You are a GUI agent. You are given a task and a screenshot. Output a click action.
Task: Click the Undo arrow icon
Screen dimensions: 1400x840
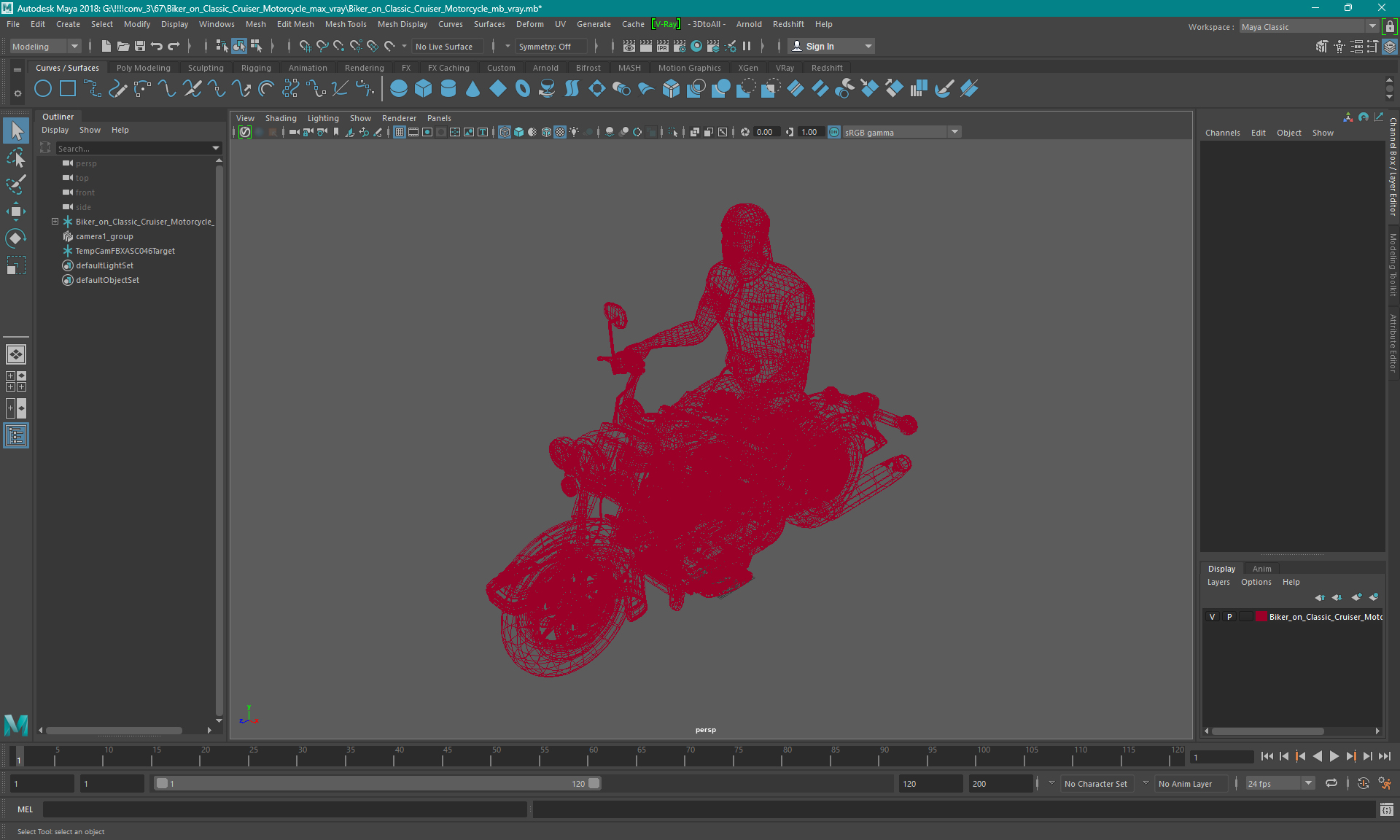coord(157,46)
